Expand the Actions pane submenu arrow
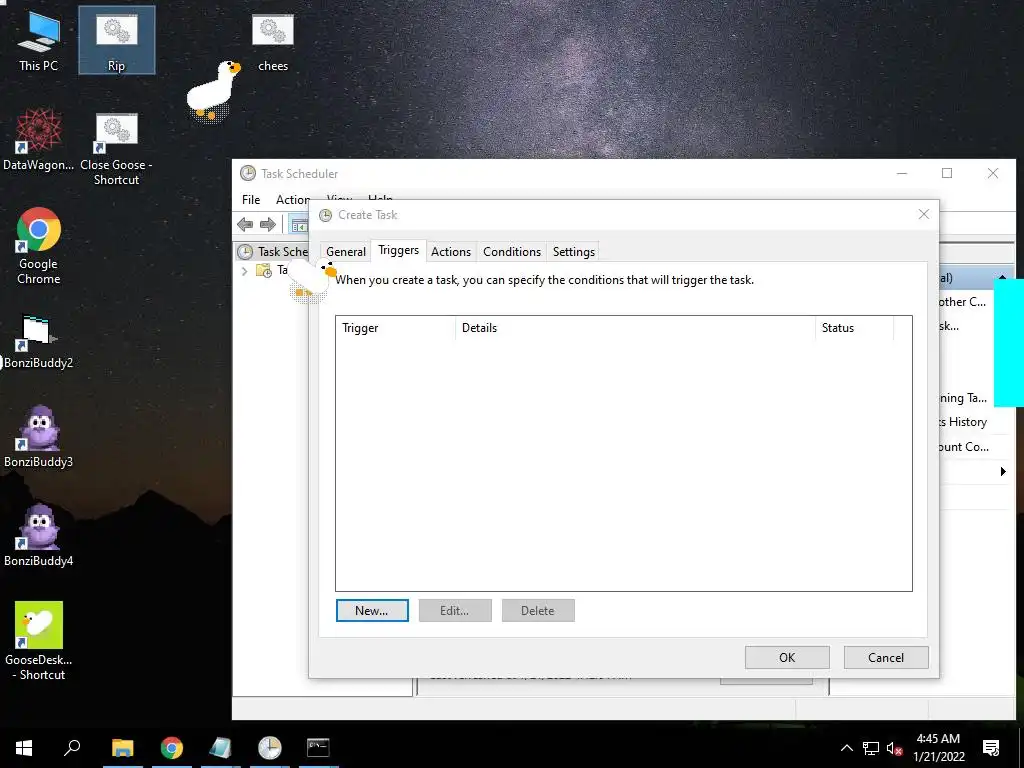 [x=1003, y=472]
